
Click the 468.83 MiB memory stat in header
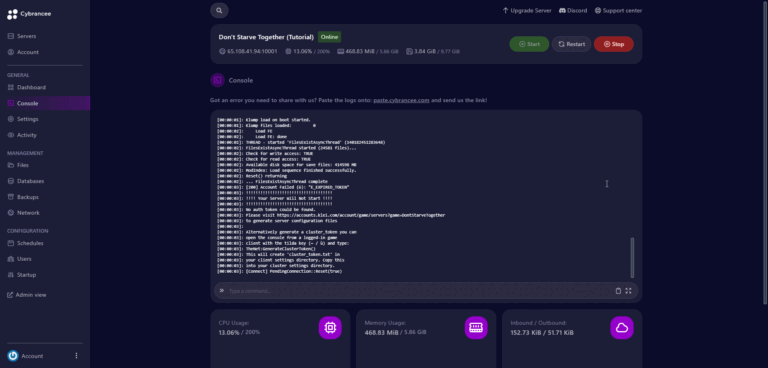[x=368, y=51]
